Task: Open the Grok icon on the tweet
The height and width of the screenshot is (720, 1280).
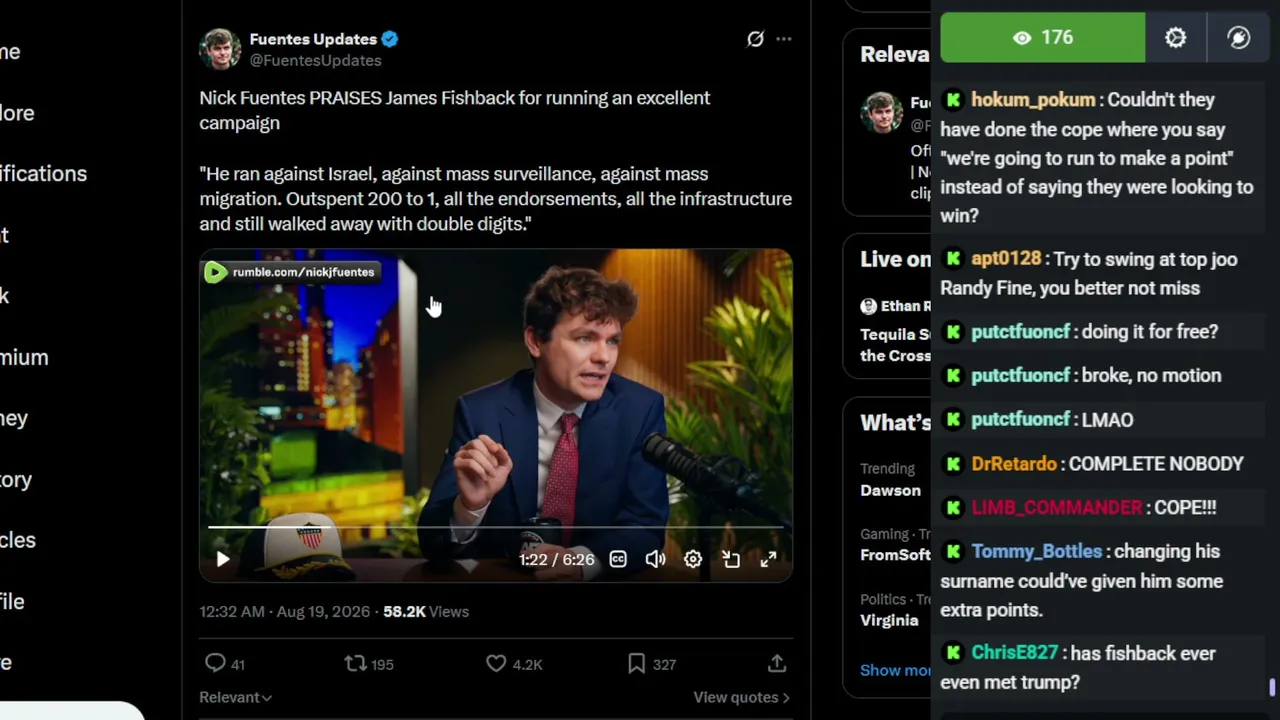Action: pos(755,39)
